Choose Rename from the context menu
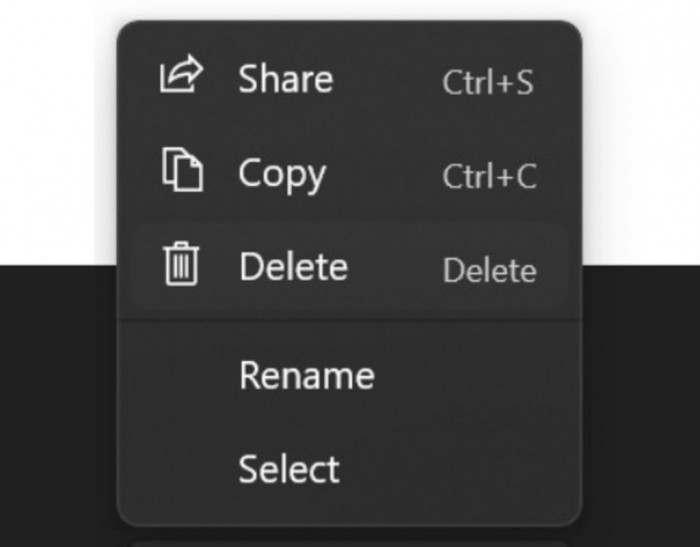The image size is (700, 547). (x=306, y=375)
